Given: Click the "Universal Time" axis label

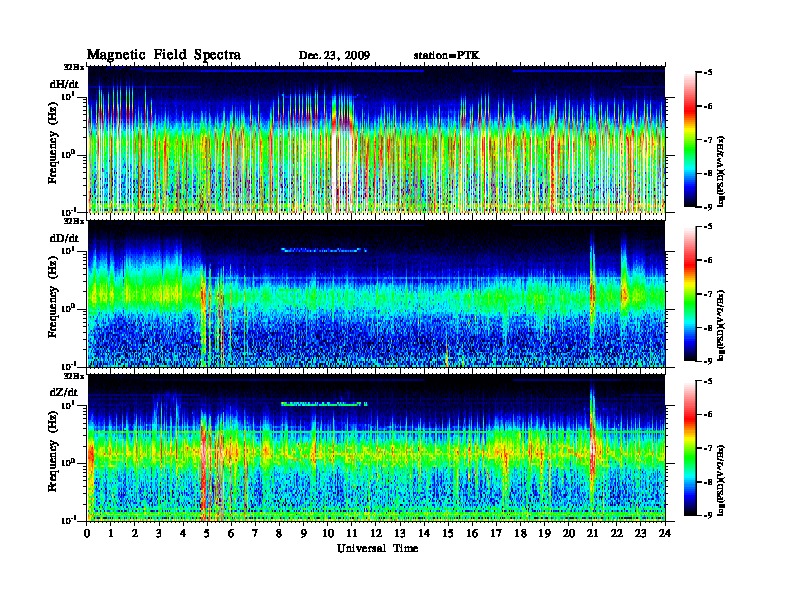Looking at the screenshot, I should click(377, 548).
